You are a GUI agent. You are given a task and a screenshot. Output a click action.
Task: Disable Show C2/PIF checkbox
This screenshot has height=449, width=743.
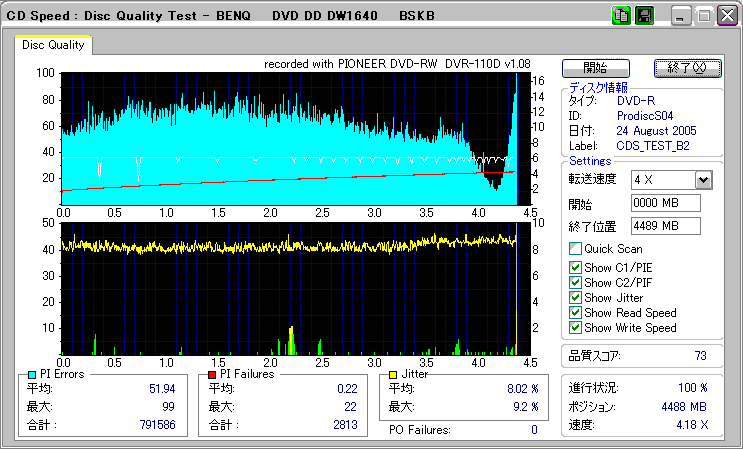pos(575,282)
